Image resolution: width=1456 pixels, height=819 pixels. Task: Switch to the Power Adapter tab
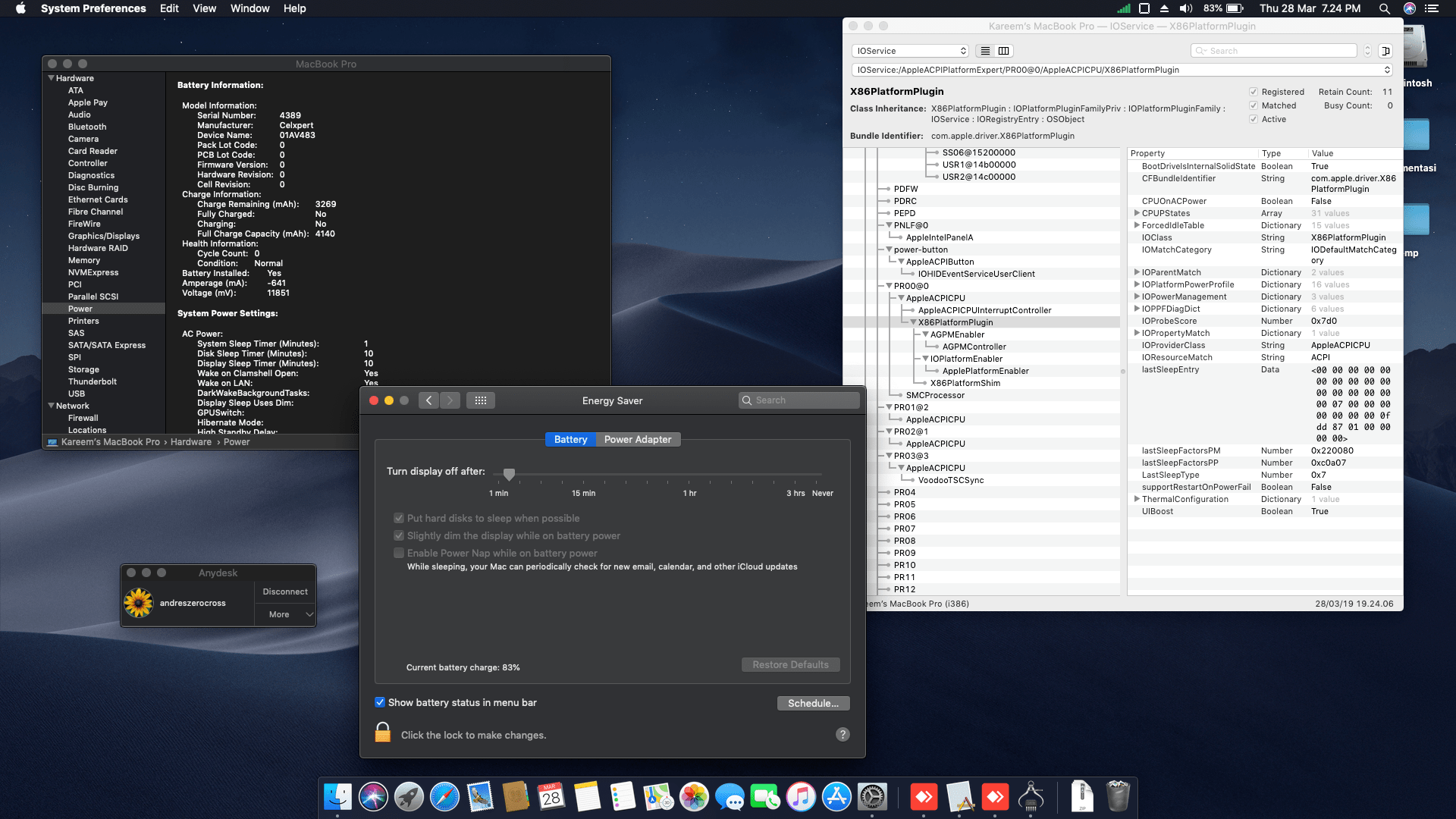(638, 439)
